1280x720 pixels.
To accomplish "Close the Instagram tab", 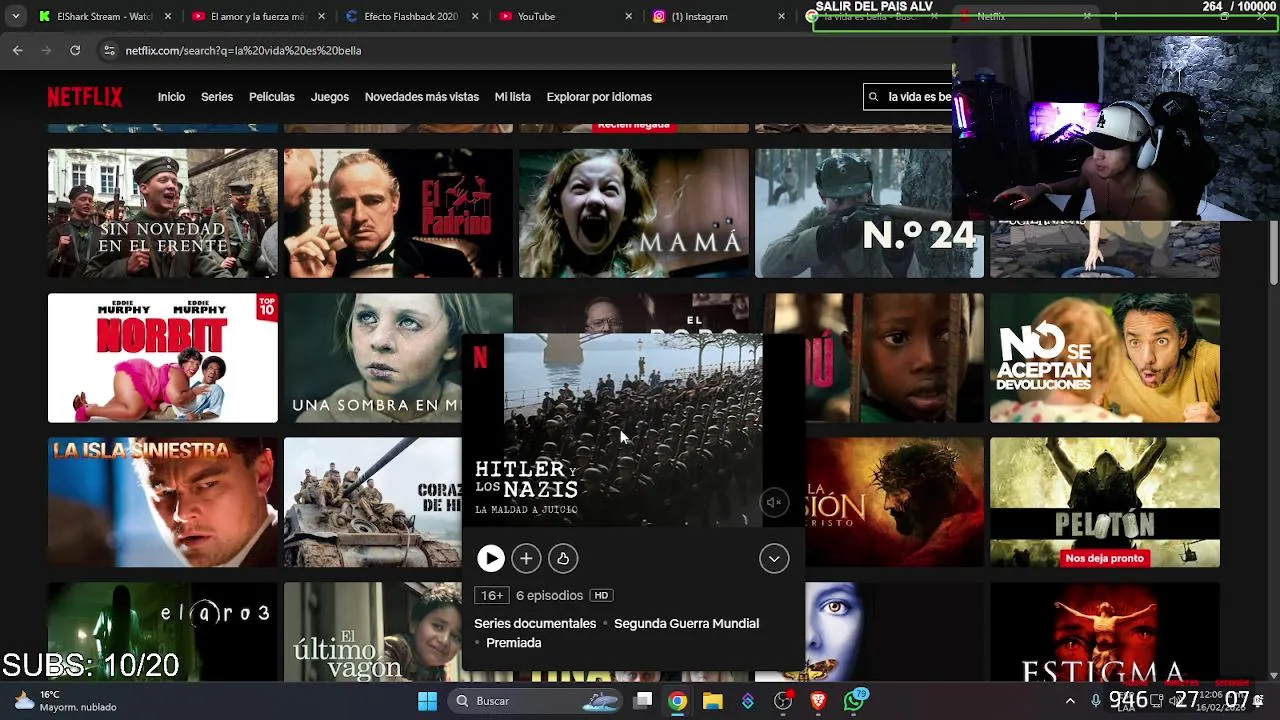I will [x=782, y=16].
